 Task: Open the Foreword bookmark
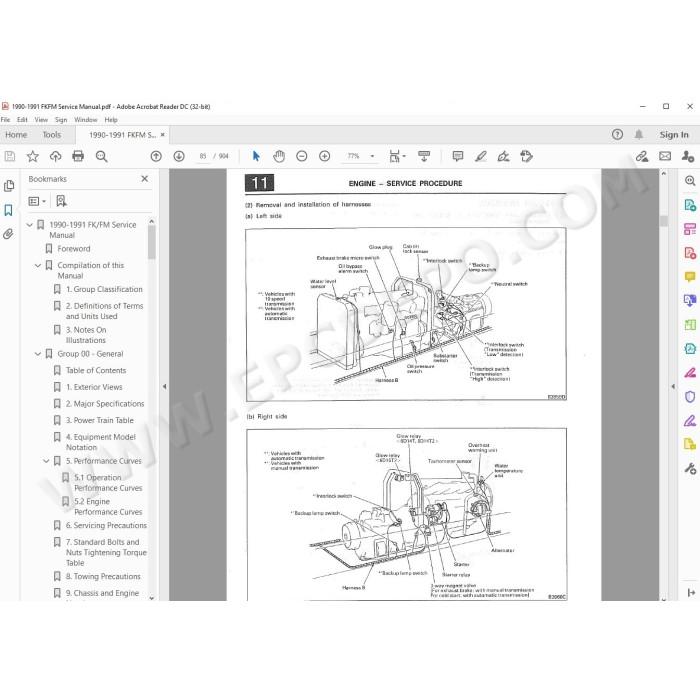click(x=74, y=249)
